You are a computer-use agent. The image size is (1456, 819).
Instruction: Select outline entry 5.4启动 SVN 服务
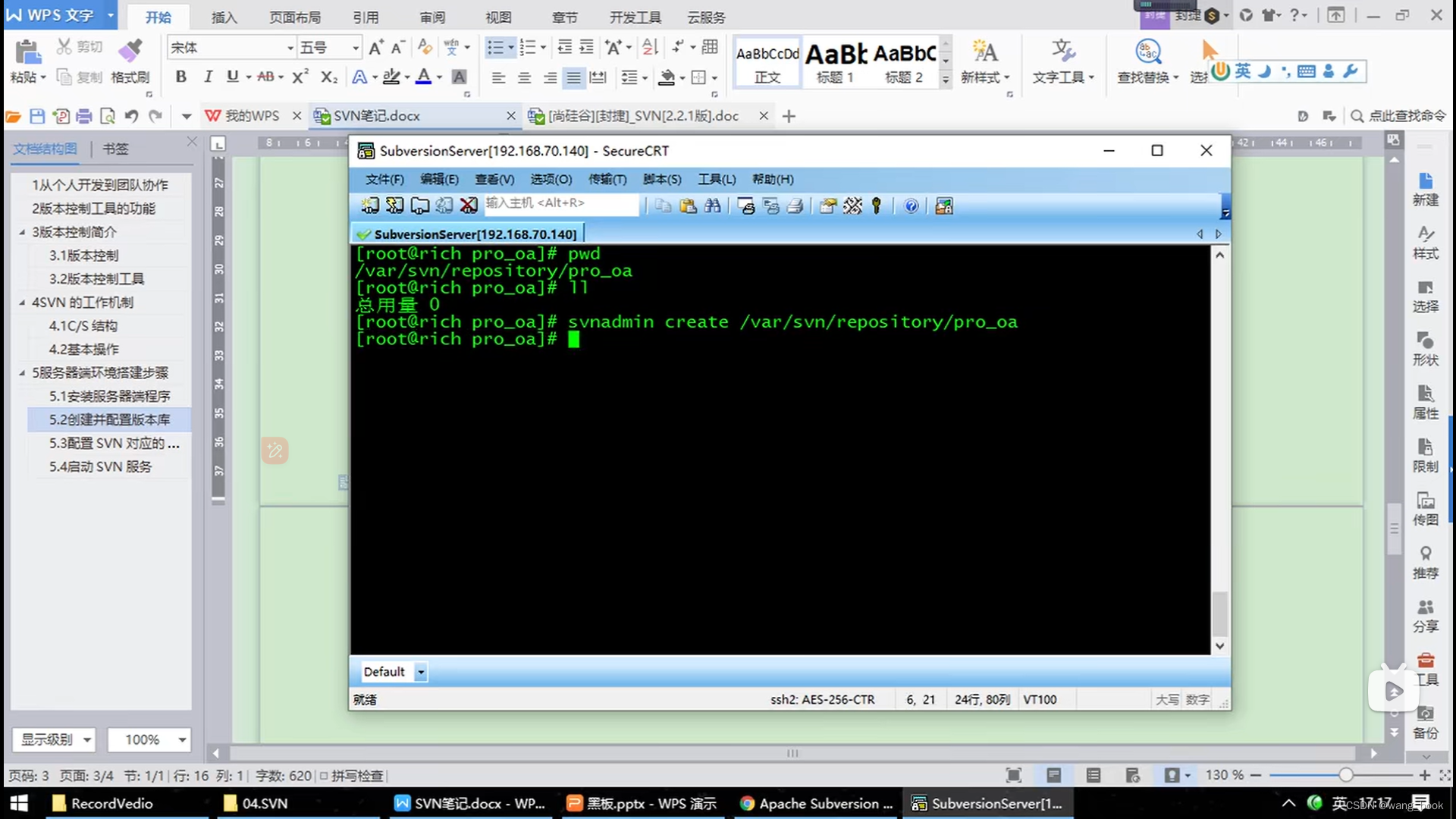coord(100,466)
